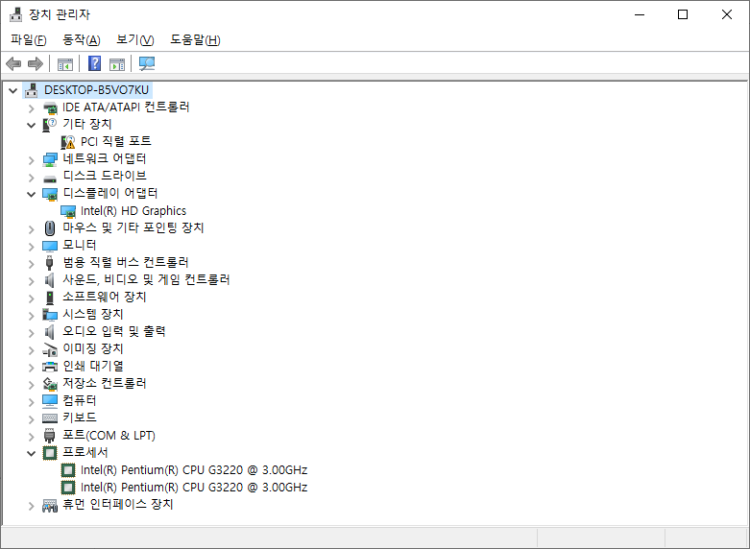Open the 보기(V) menu
Image resolution: width=750 pixels, height=549 pixels.
click(135, 40)
